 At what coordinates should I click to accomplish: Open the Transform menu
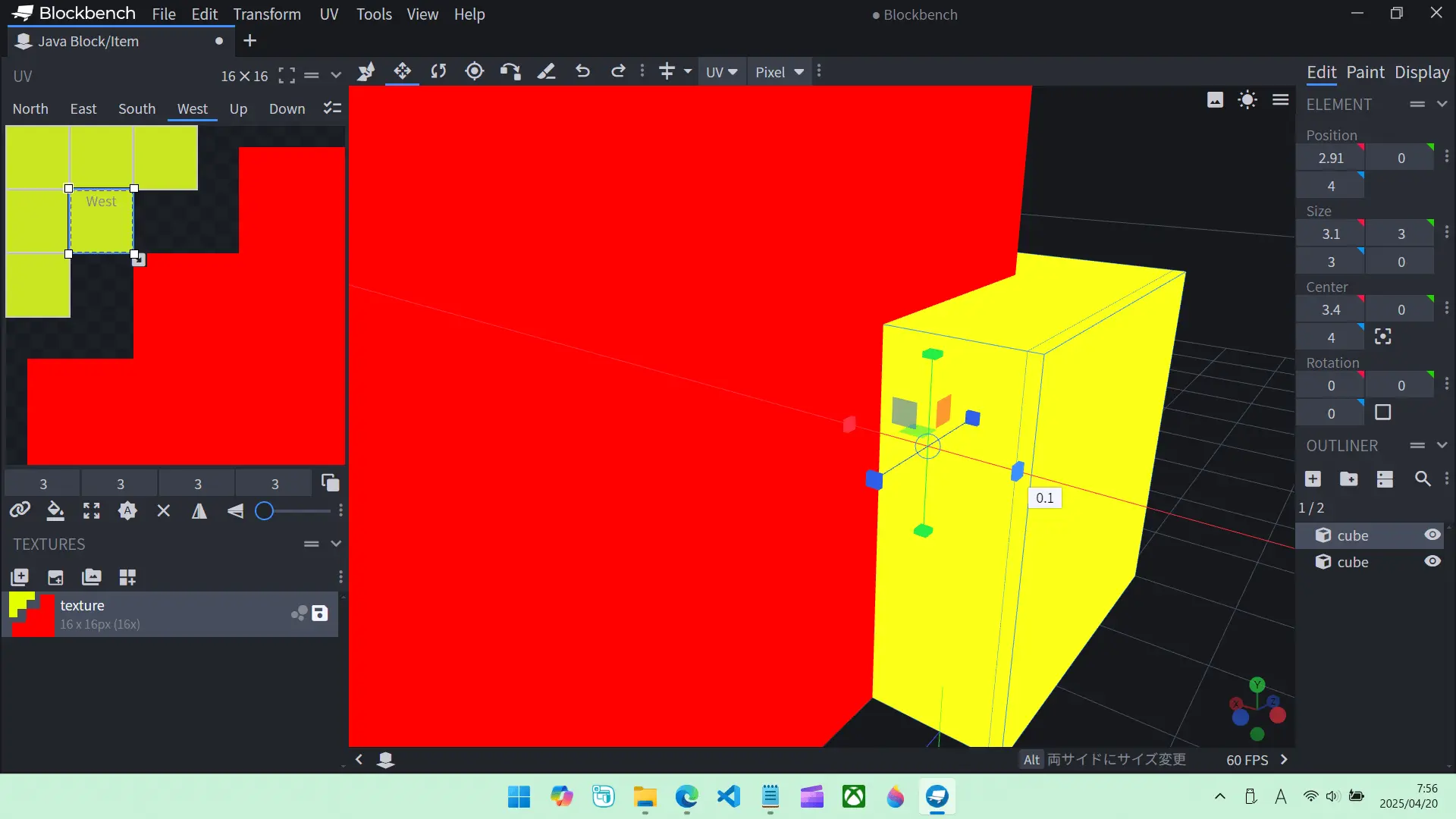coord(267,14)
